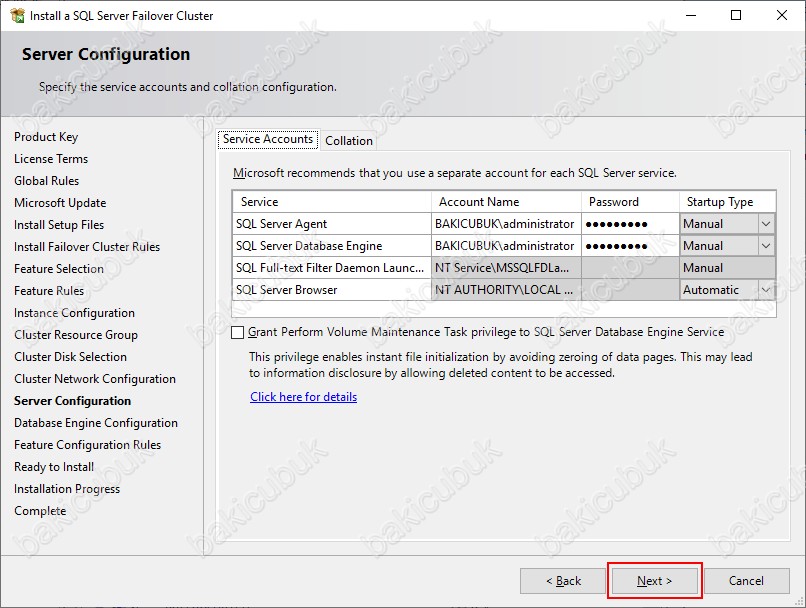Viewport: 806px width, 608px height.
Task: Select Complete step in sidebar
Action: click(40, 511)
